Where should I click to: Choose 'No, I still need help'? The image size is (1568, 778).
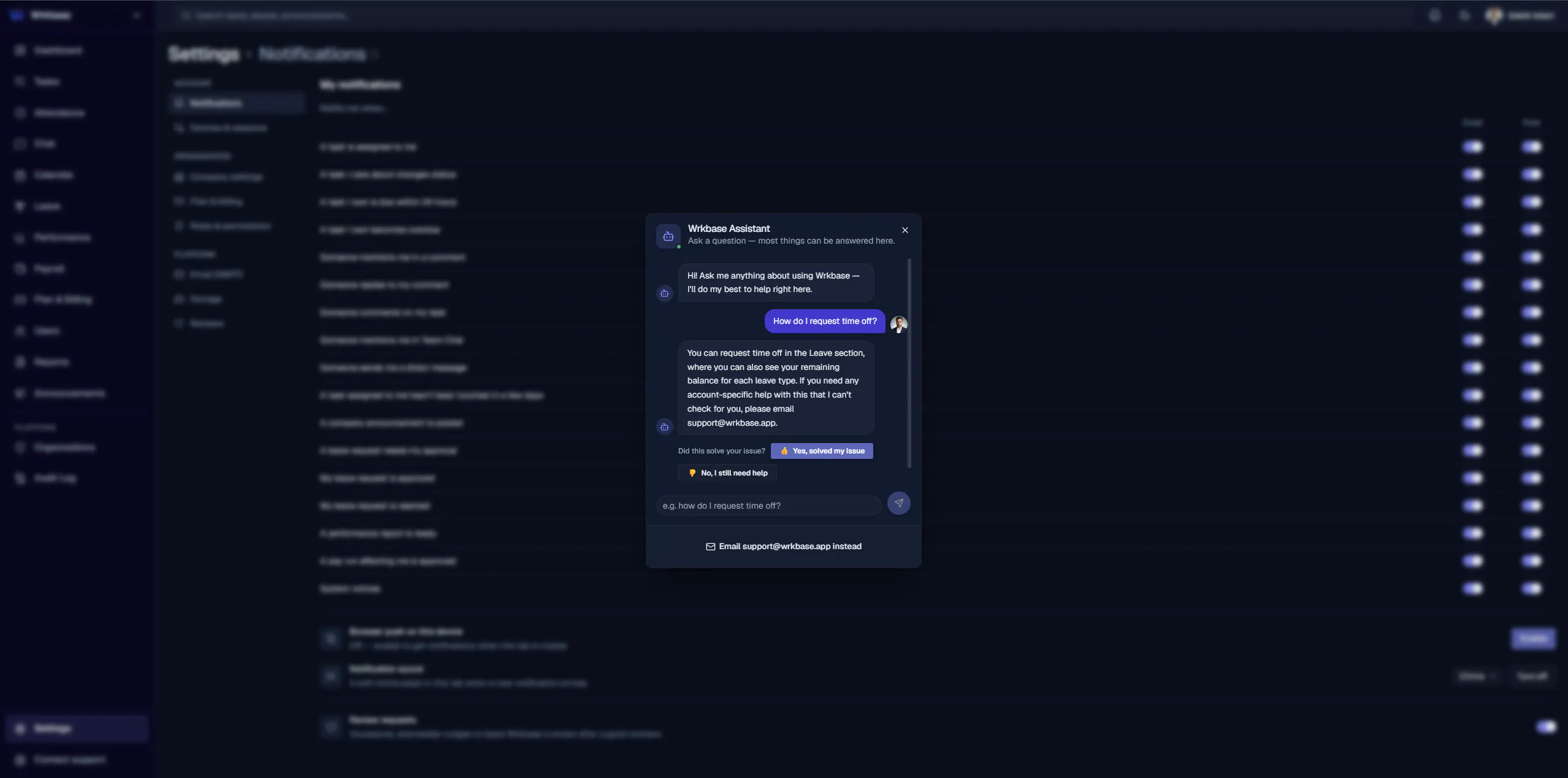point(727,473)
